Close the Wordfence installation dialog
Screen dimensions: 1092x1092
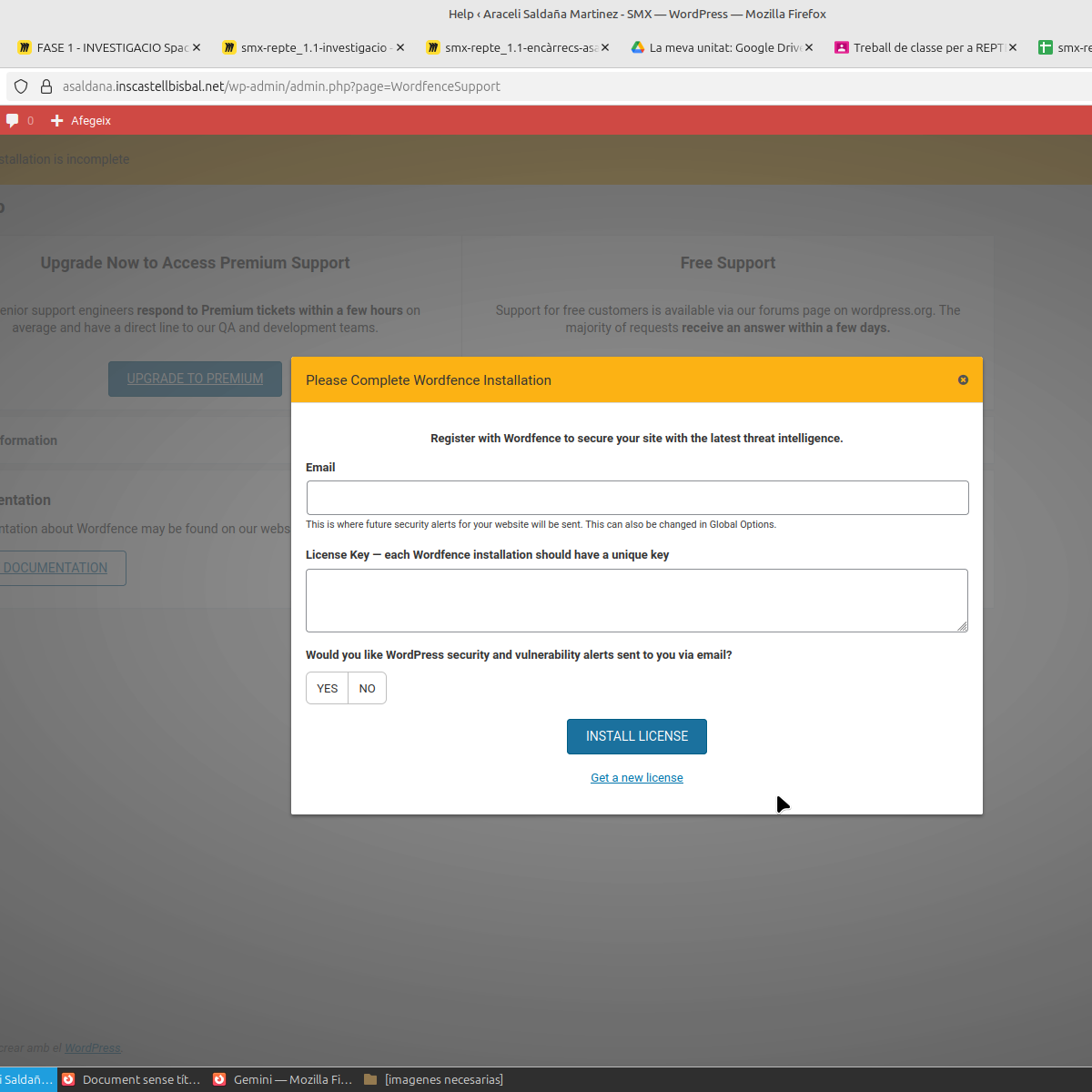963,379
